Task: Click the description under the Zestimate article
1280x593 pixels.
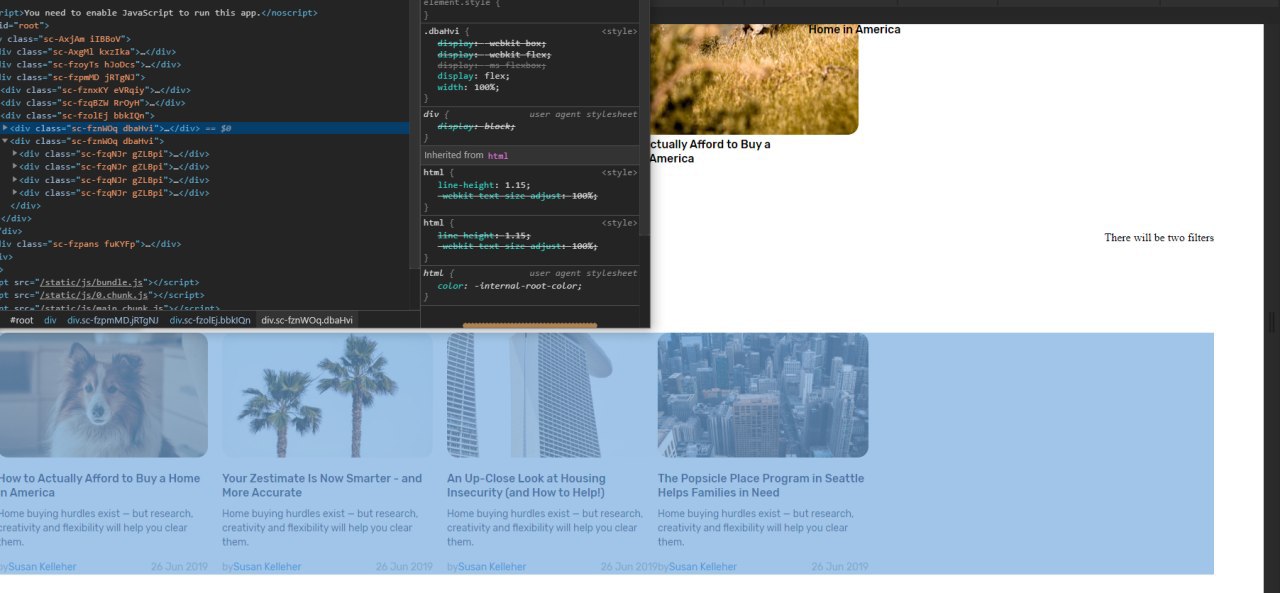Action: [320, 528]
